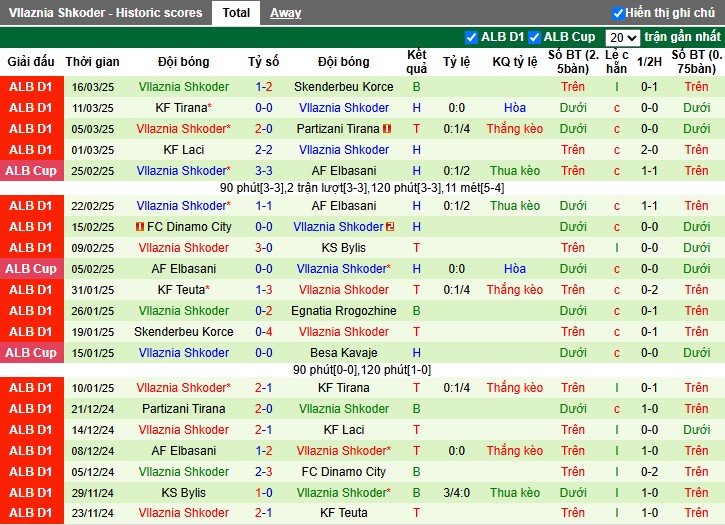The height and width of the screenshot is (525, 725).
Task: Click Besa Kavaje team name
Action: [344, 353]
